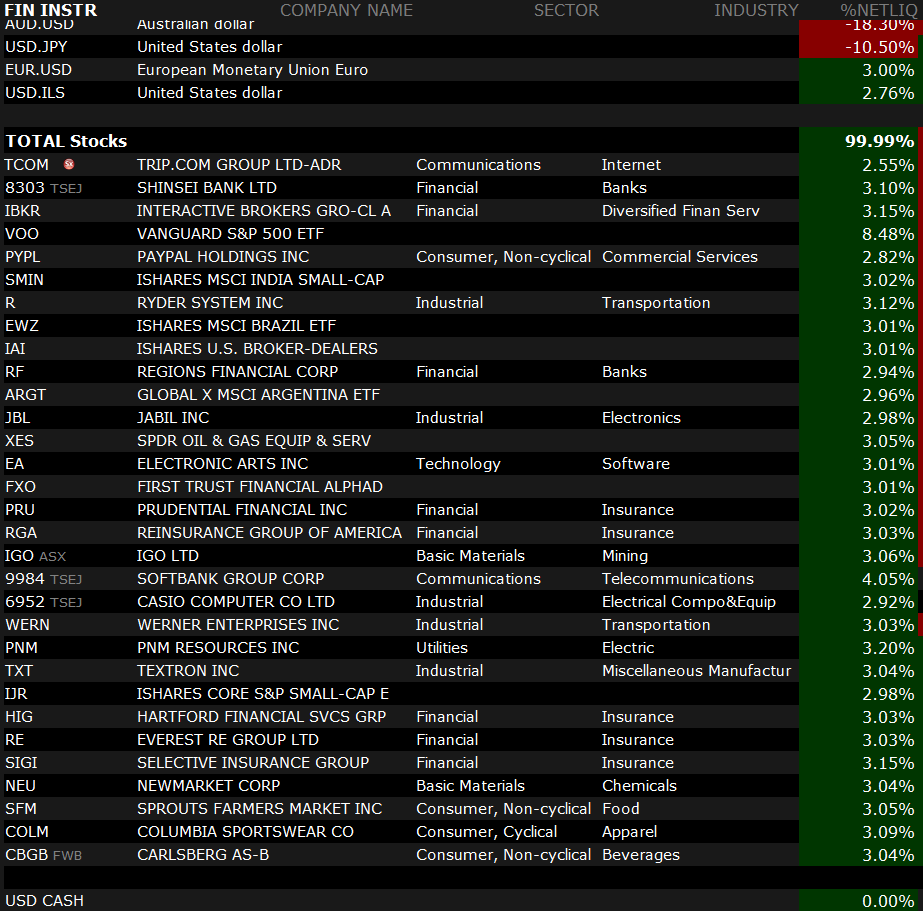Screen dimensions: 923x911
Task: Select FIRST TRUST FINANCIAL ALPHAD
Action: [260, 486]
